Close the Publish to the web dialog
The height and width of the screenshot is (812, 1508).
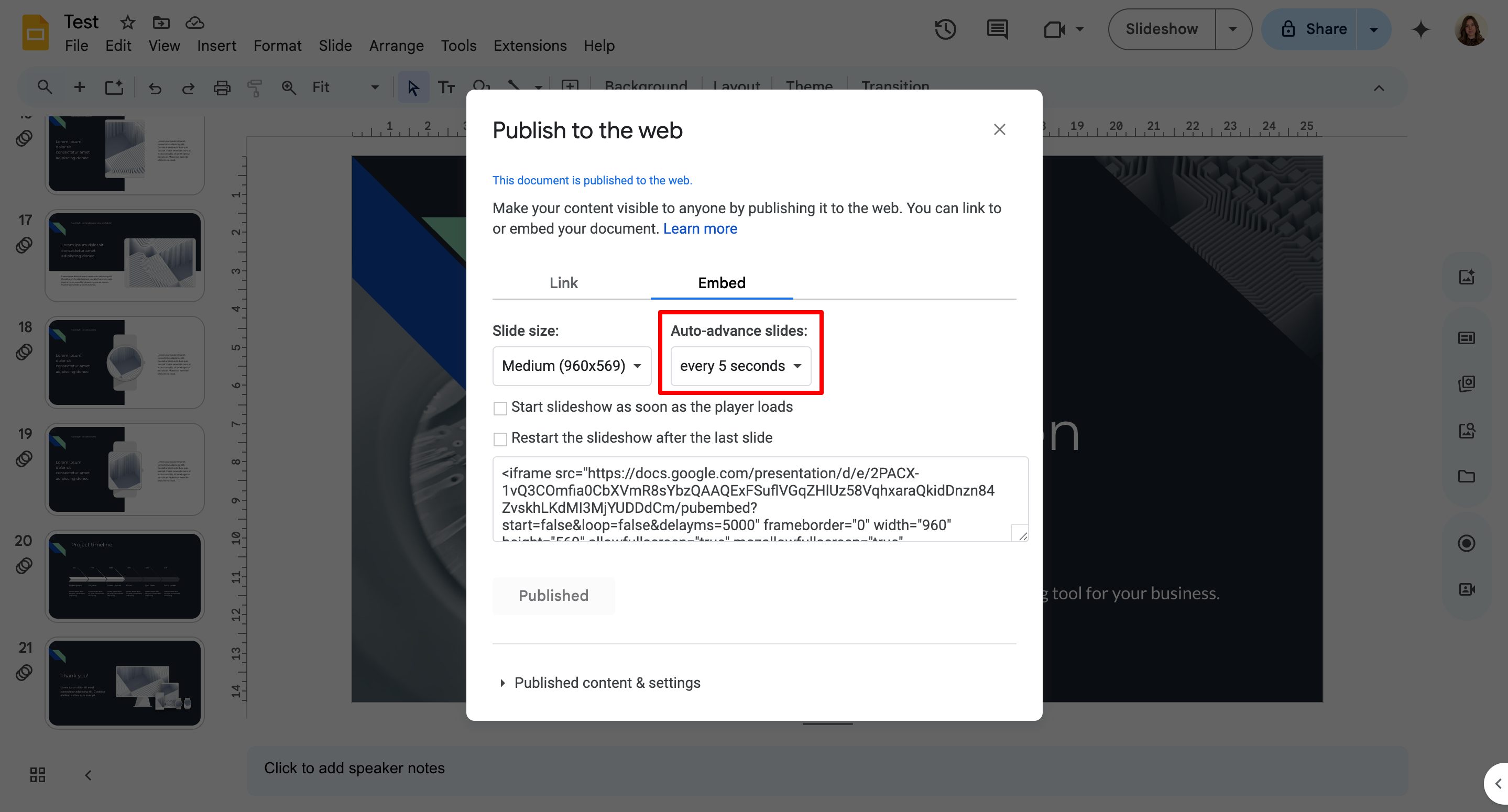coord(999,129)
